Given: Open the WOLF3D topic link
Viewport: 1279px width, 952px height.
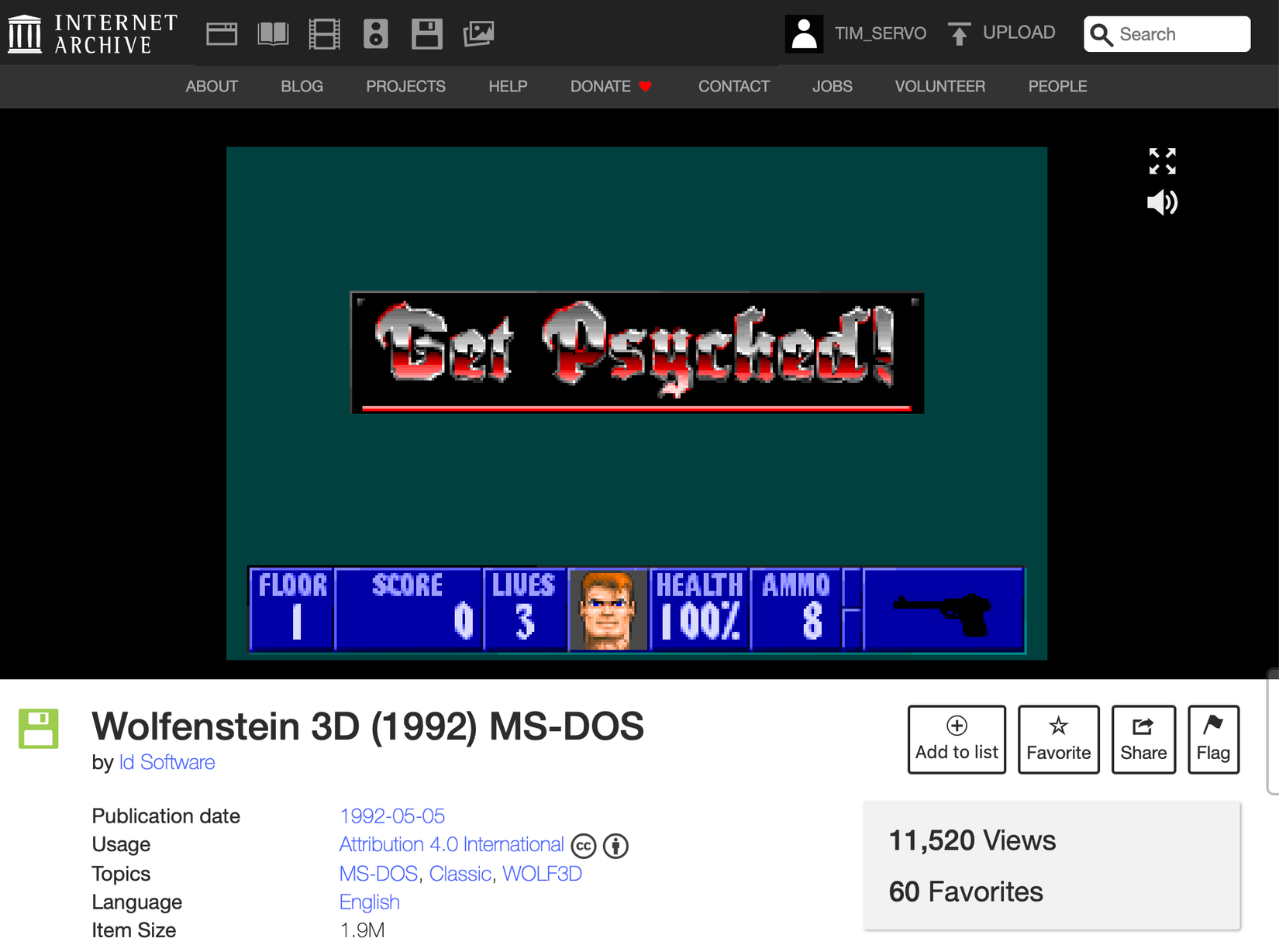Looking at the screenshot, I should (x=542, y=873).
